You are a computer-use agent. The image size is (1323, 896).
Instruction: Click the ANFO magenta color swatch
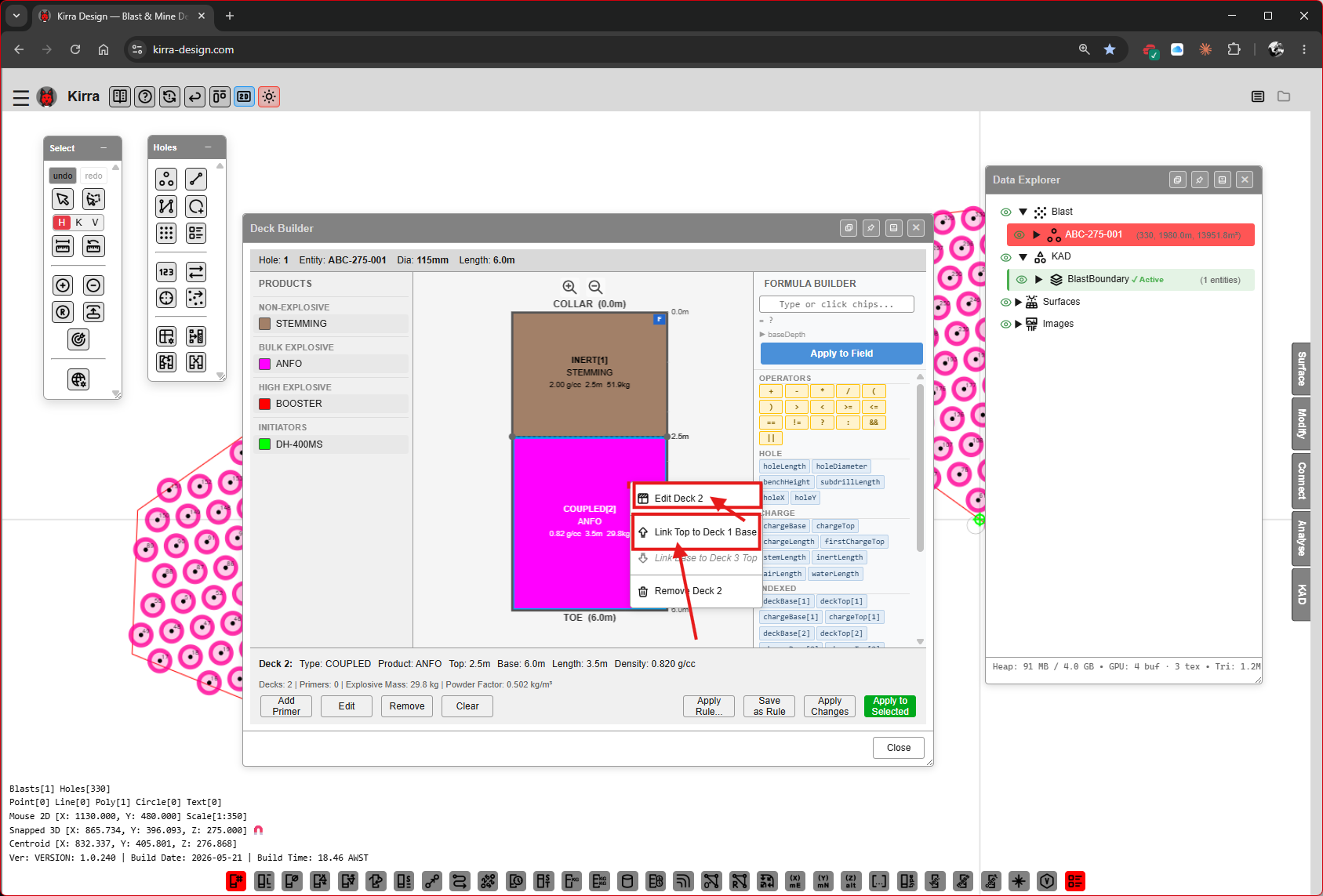[x=265, y=364]
